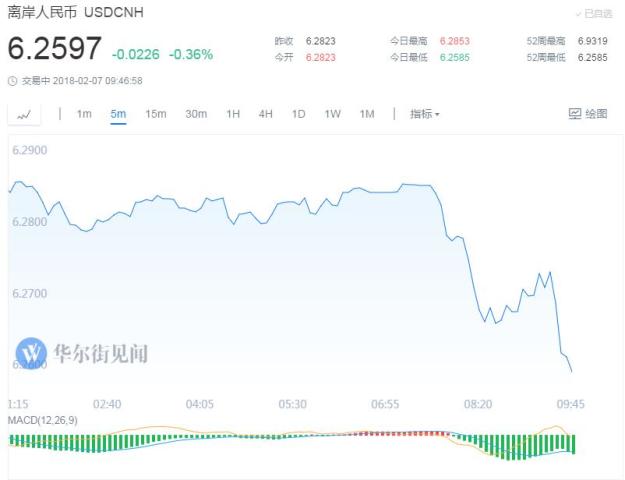The width and height of the screenshot is (625, 480).
Task: Switch to the 1D daily chart
Action: pyautogui.click(x=298, y=114)
